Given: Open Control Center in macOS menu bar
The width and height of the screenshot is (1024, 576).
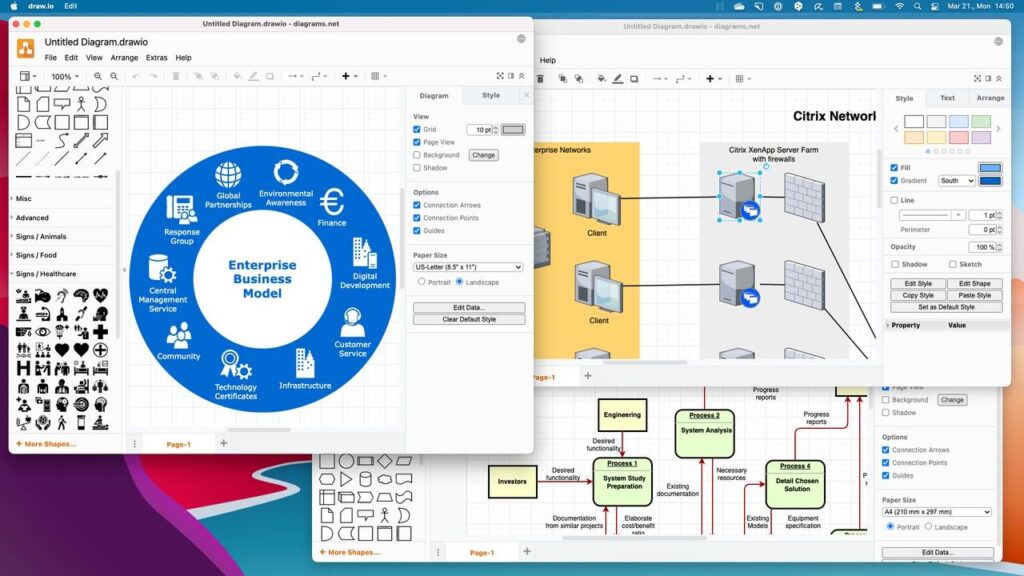Looking at the screenshot, I should click(x=935, y=6).
